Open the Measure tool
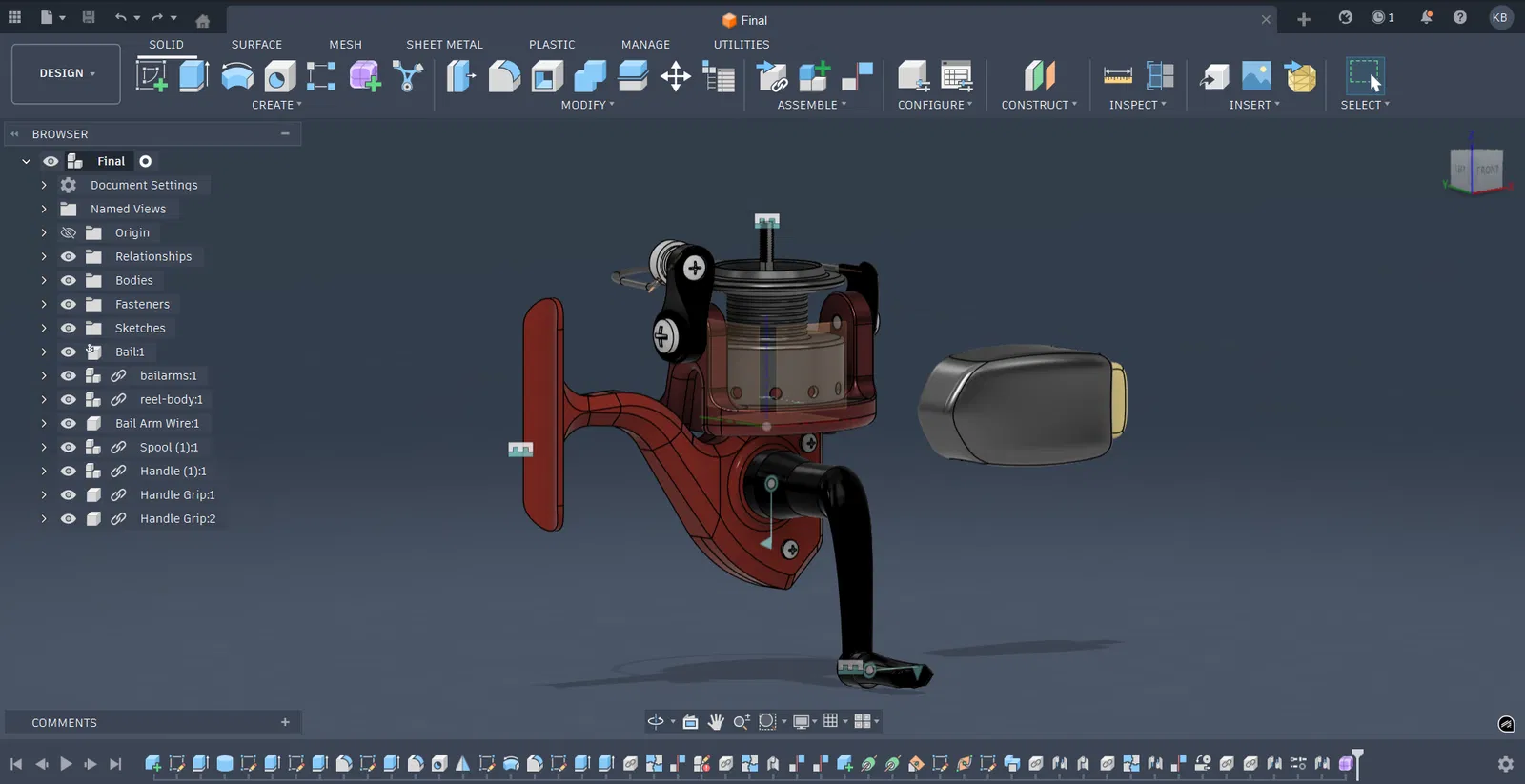1525x784 pixels. coord(1117,76)
